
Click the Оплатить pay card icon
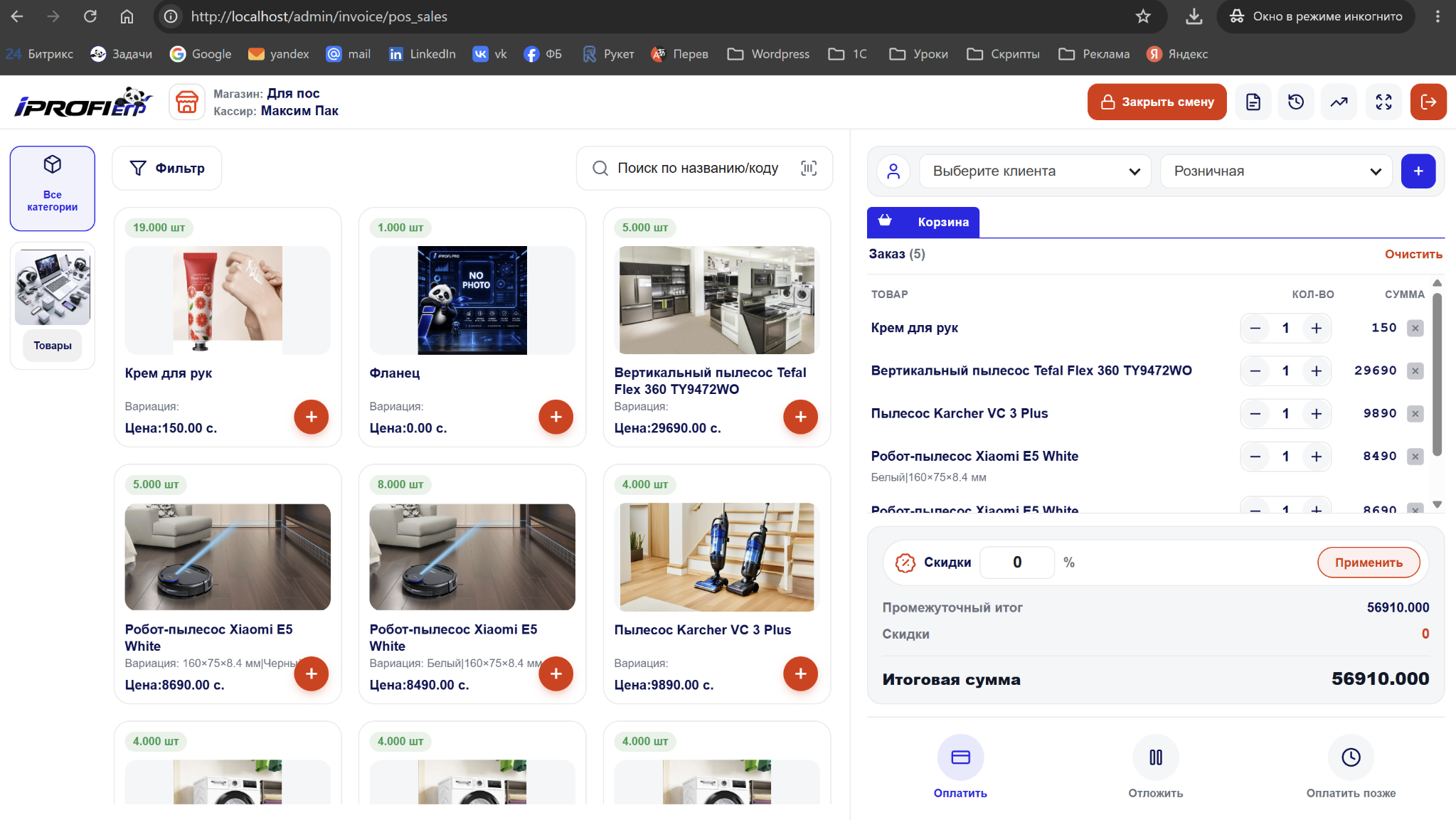click(961, 757)
